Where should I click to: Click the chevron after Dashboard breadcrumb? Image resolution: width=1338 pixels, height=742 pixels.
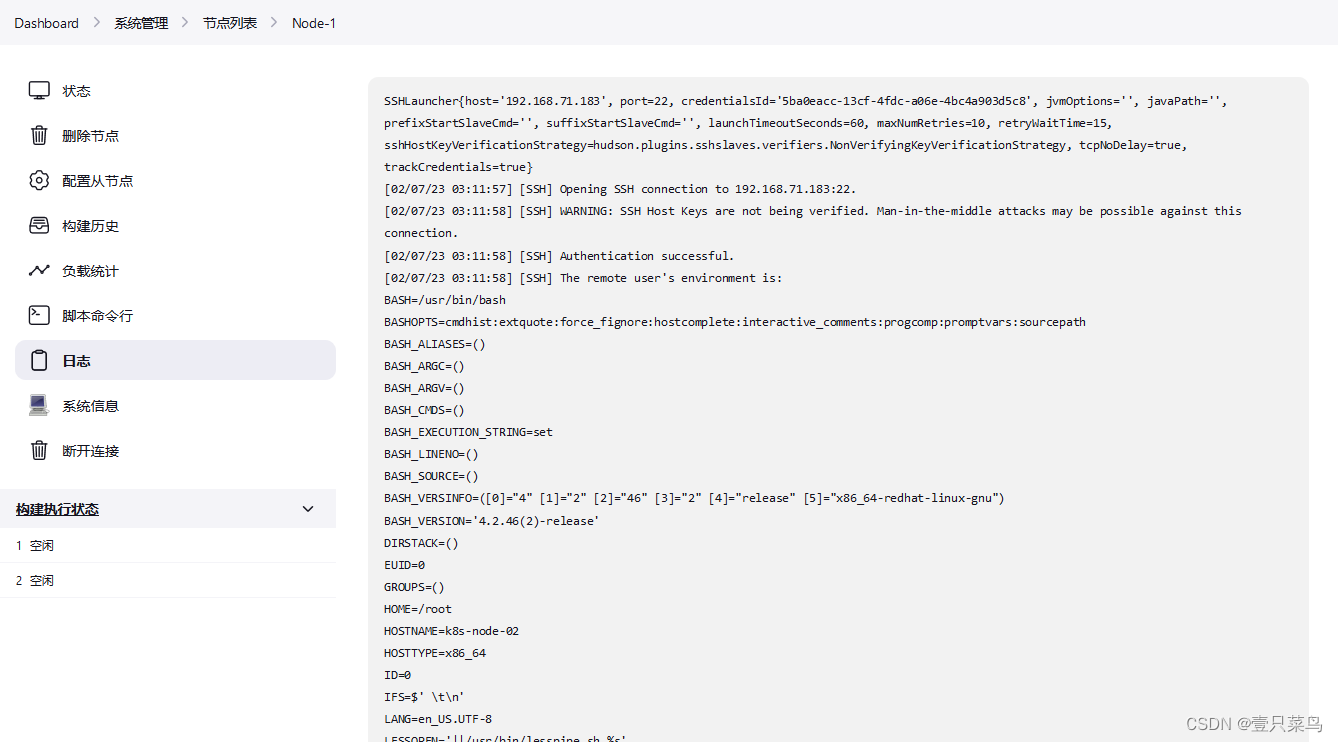point(96,23)
